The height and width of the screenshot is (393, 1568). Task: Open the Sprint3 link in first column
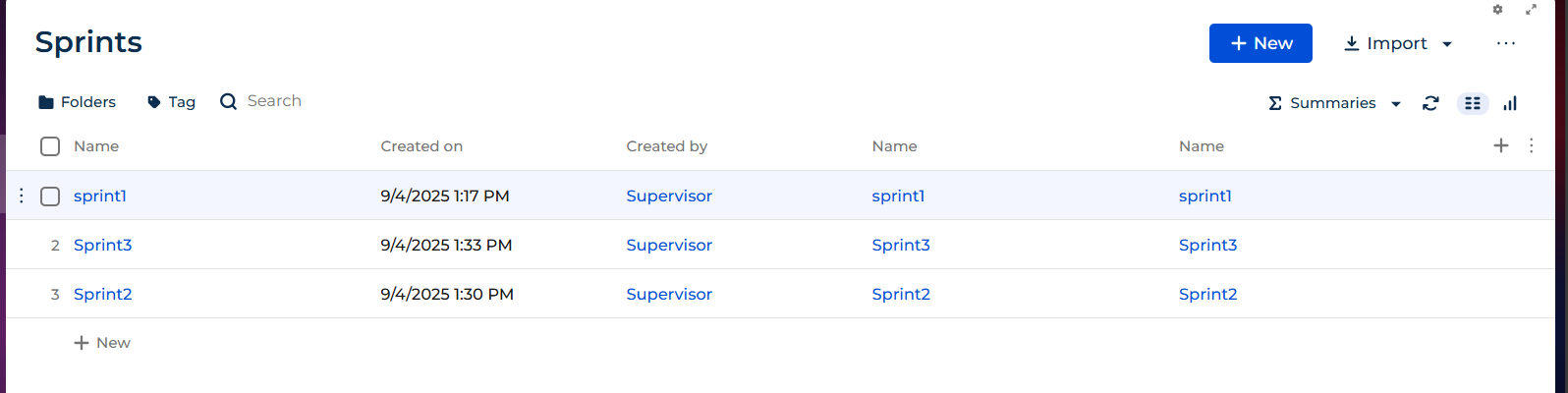(102, 245)
